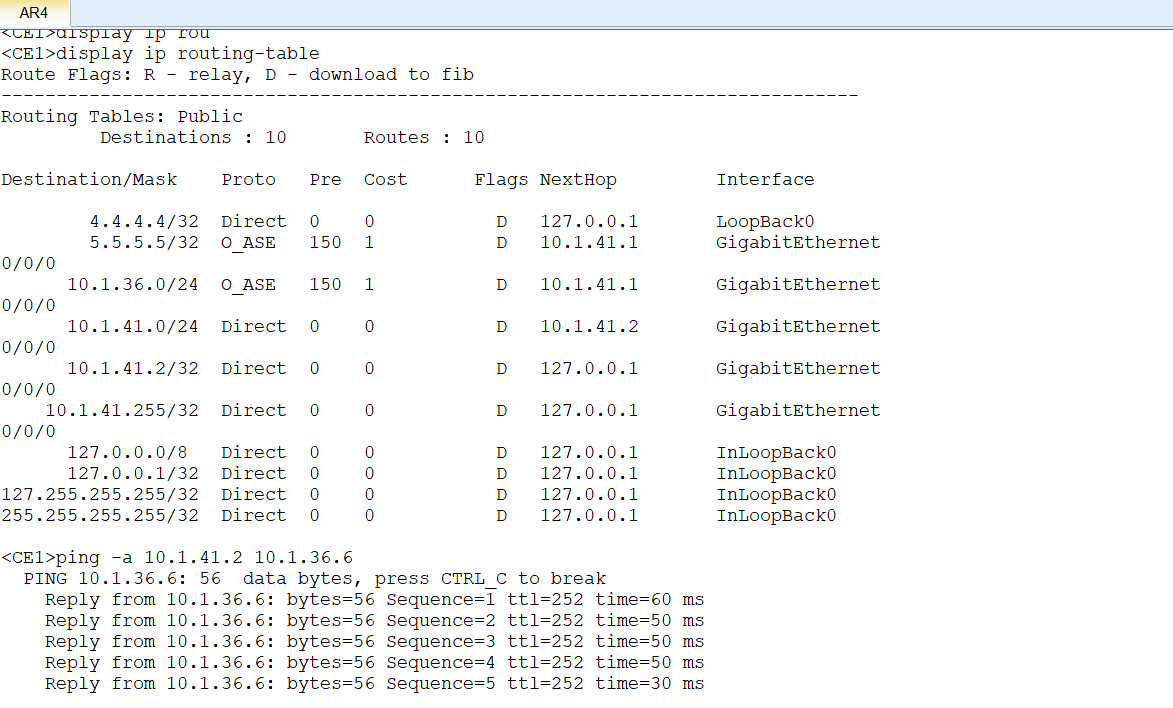The height and width of the screenshot is (708, 1173).
Task: Click the display ip routing-table command line
Action: 160,54
